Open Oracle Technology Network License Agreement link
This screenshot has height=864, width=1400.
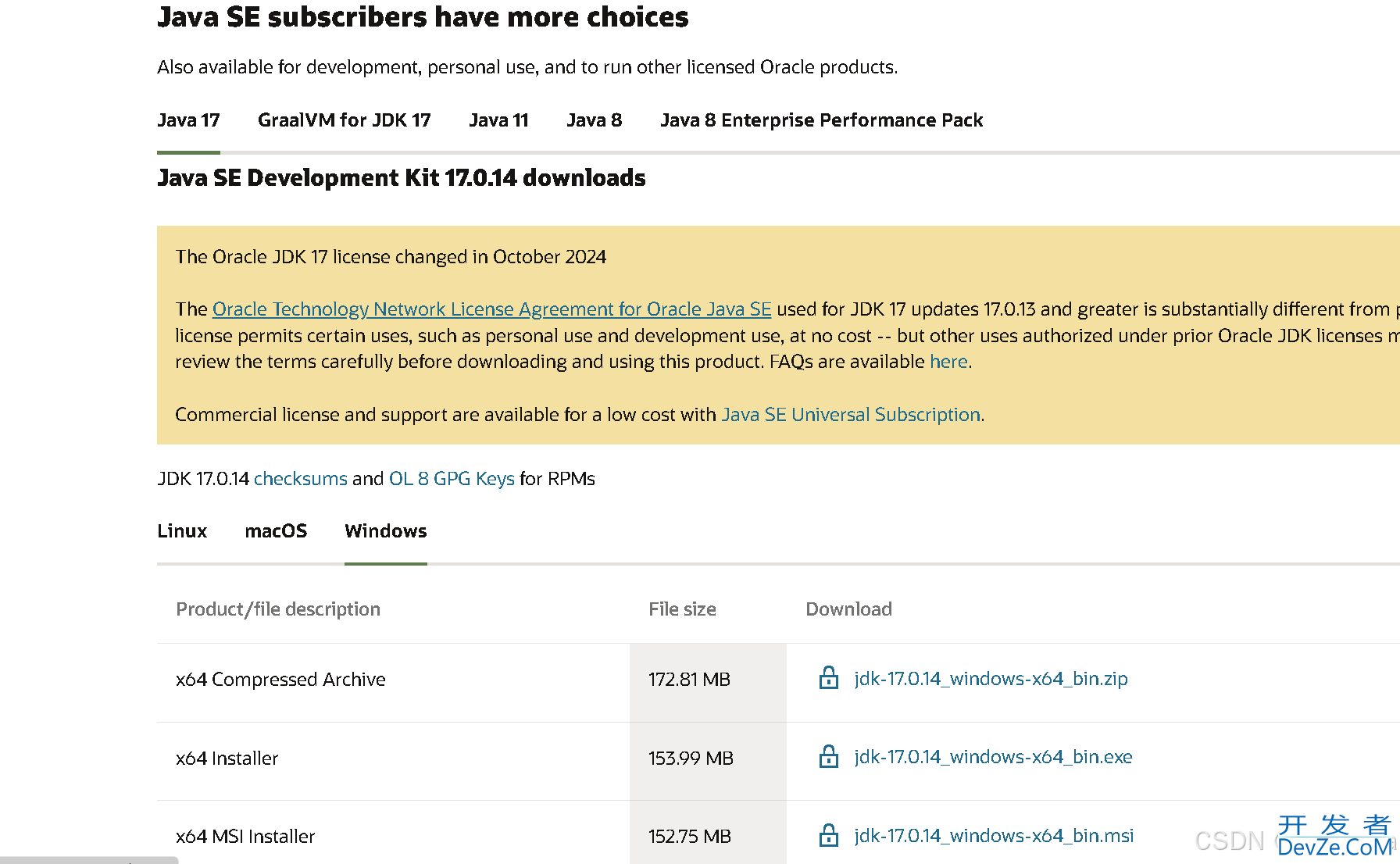(492, 309)
